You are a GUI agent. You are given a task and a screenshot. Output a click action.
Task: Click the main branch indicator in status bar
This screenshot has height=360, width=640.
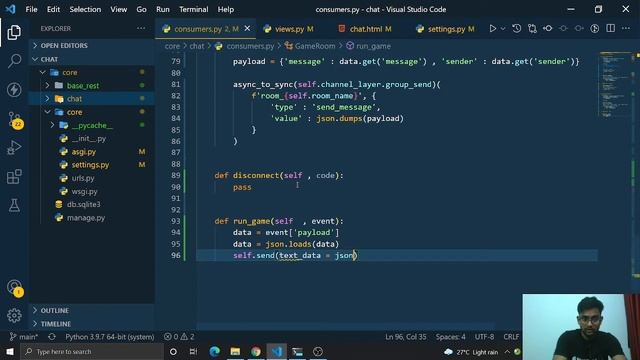pyautogui.click(x=24, y=337)
